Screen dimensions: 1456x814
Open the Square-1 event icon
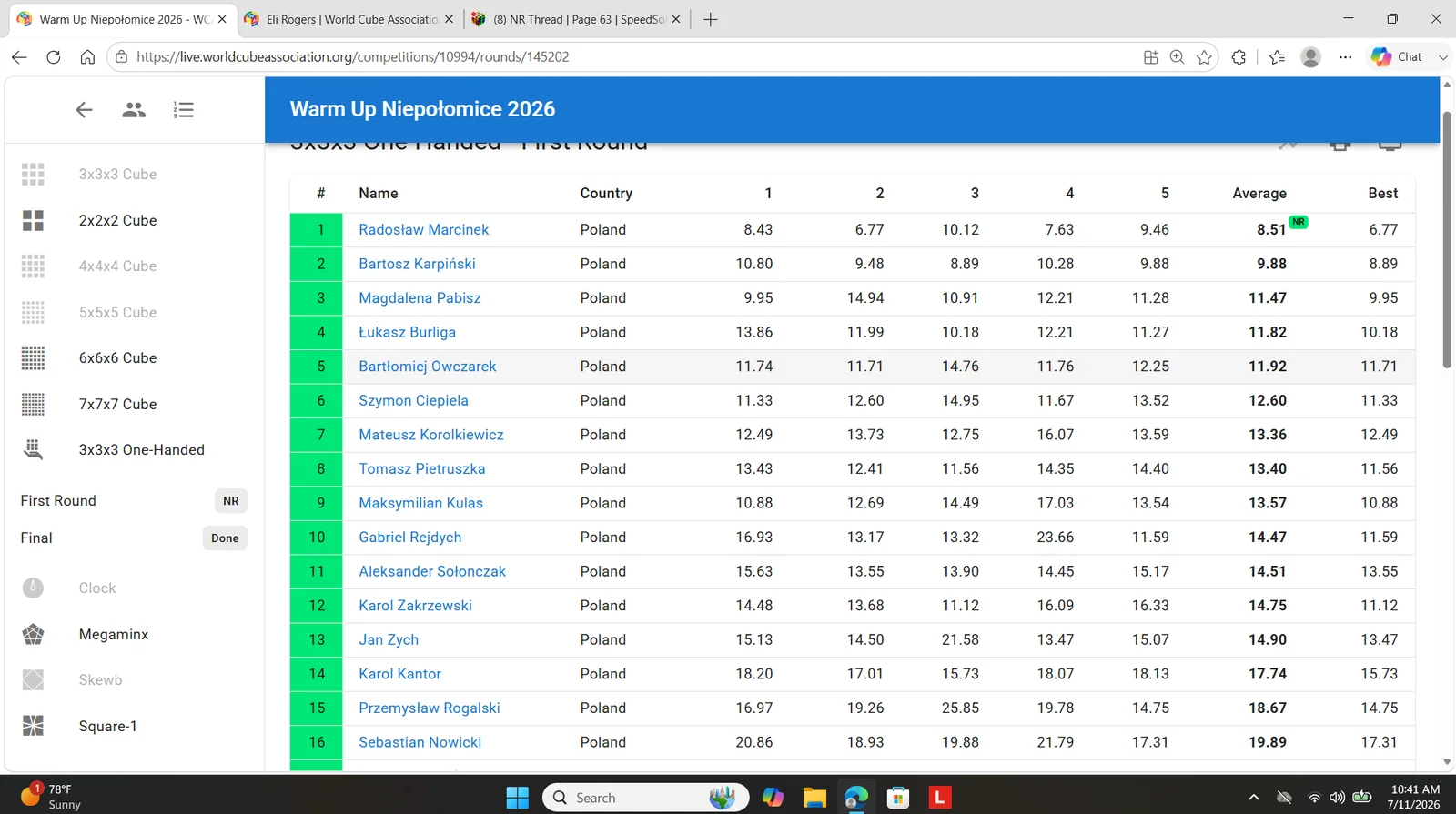[33, 726]
